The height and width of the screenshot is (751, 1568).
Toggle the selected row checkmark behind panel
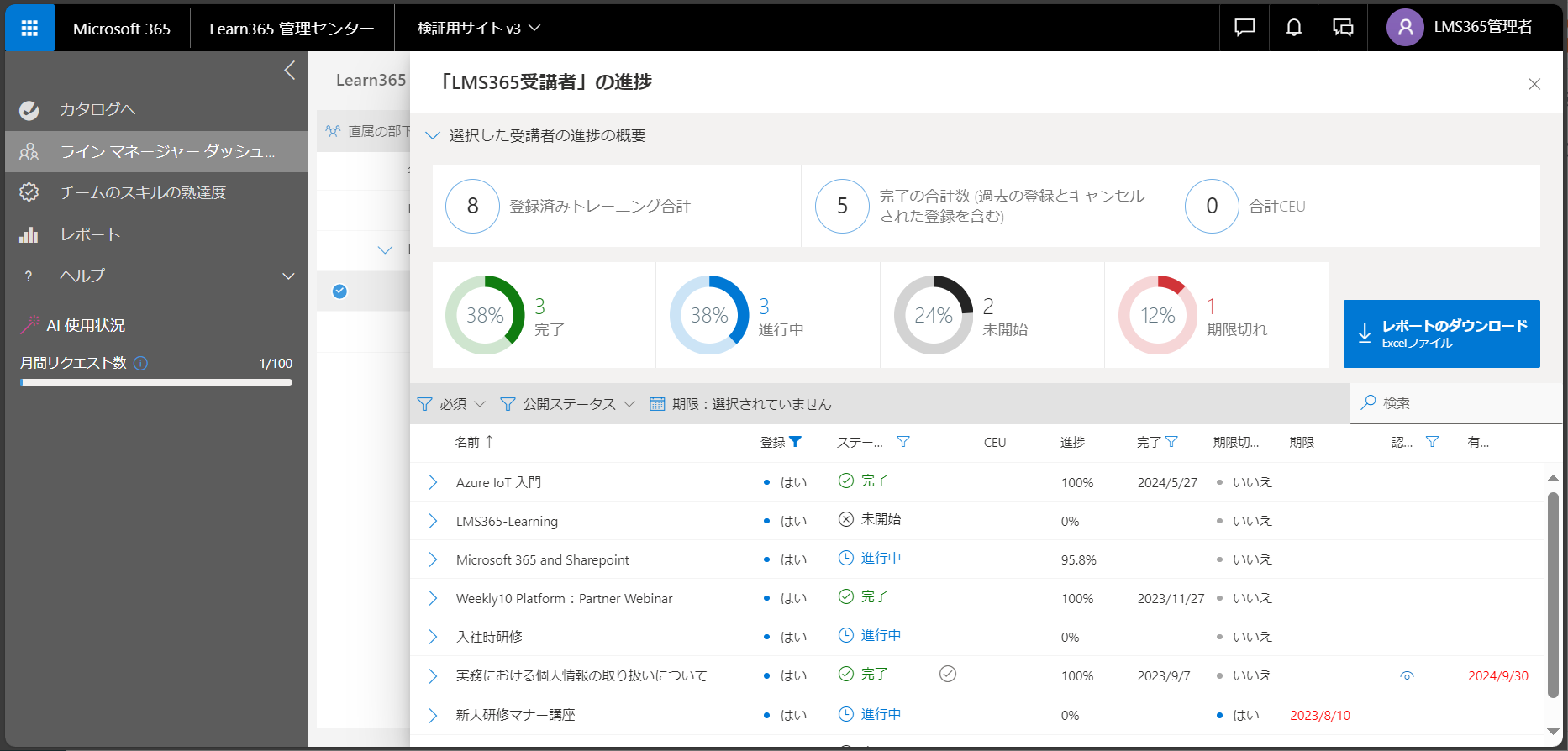[339, 291]
